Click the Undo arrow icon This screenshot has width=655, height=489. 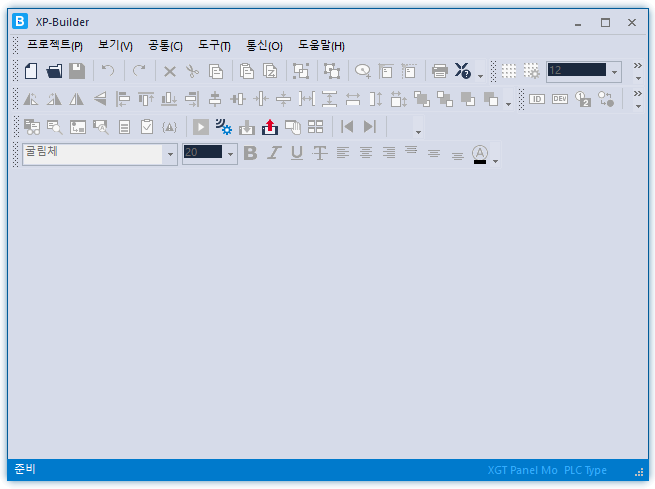coord(108,71)
